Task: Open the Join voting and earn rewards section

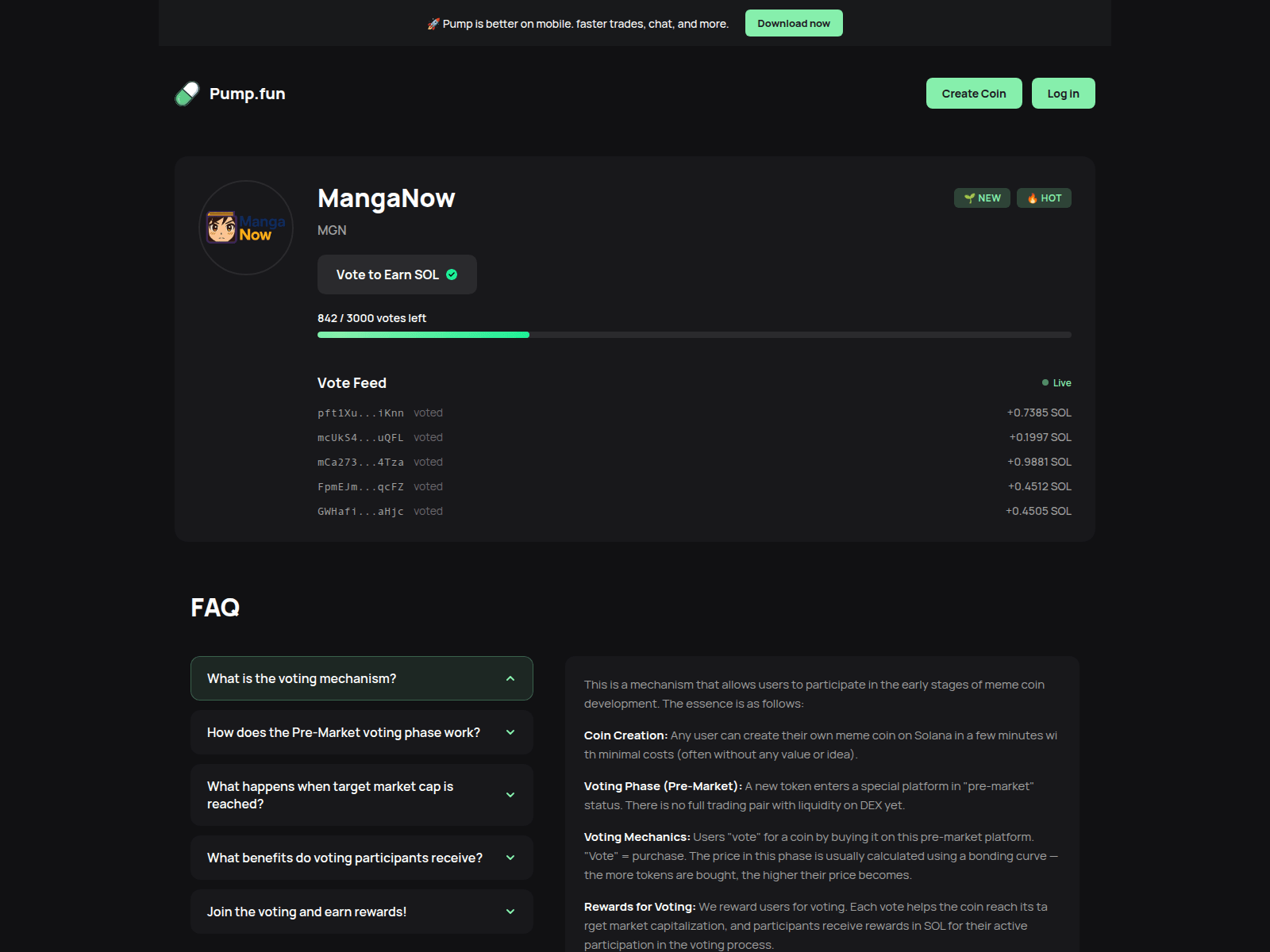Action: [x=361, y=912]
